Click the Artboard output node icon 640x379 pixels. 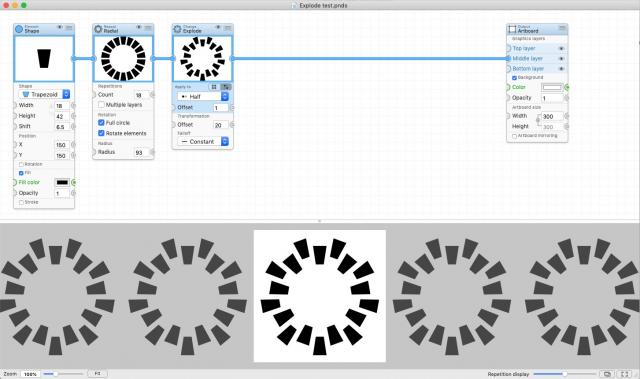[512, 29]
